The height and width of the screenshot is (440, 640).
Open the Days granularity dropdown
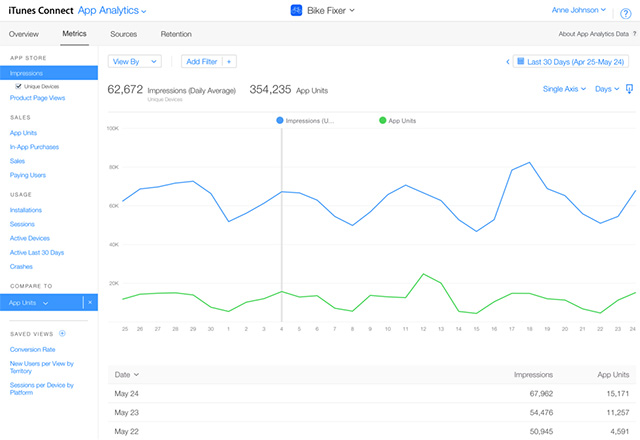[607, 89]
